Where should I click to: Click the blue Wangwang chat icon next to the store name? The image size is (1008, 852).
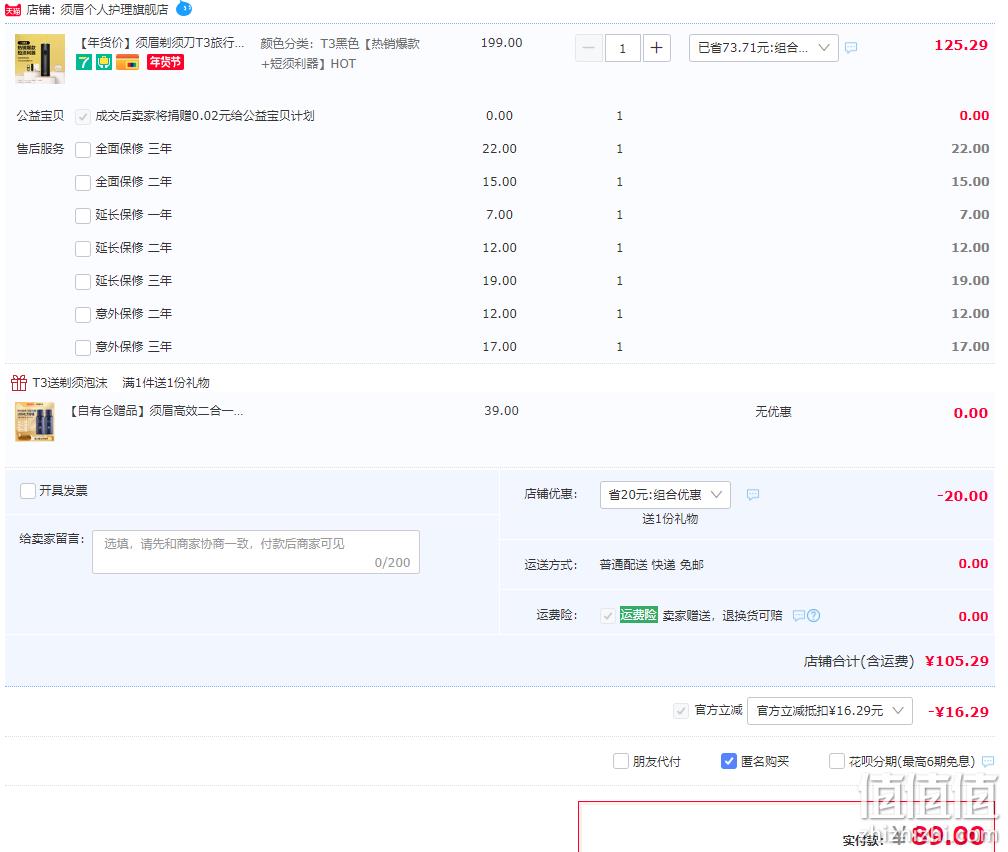[184, 8]
